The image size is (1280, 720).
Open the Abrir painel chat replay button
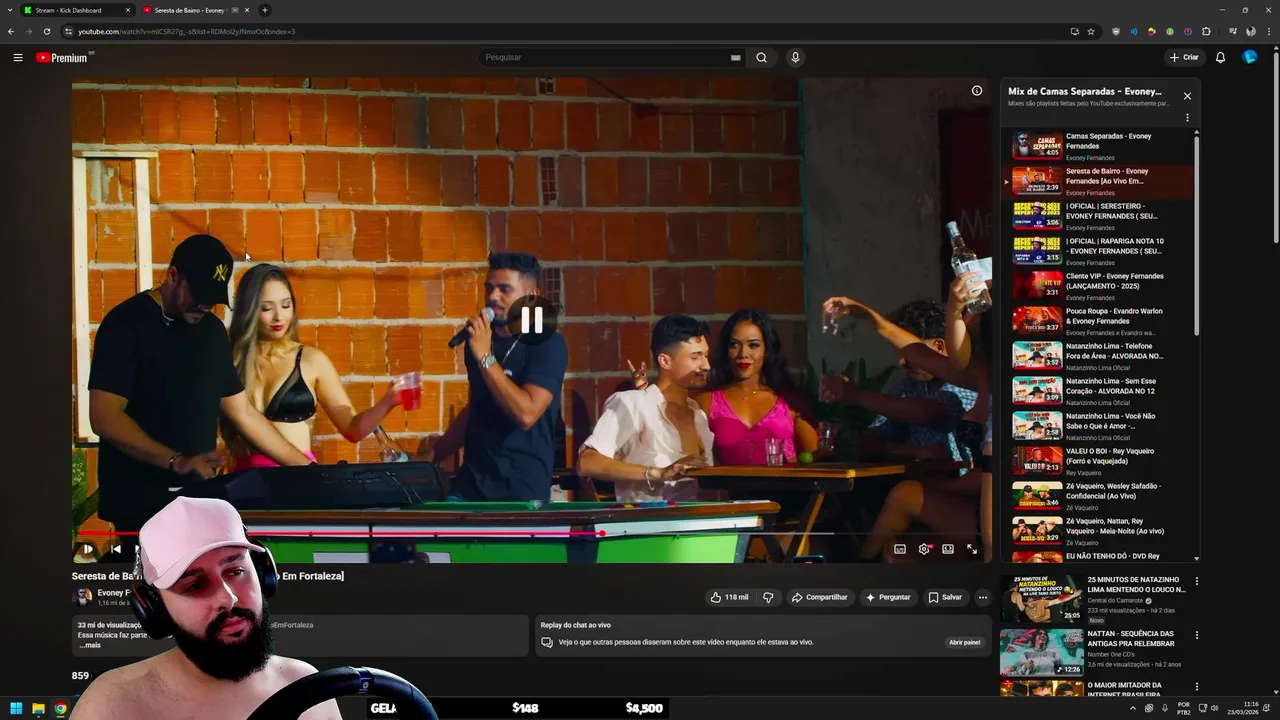click(965, 642)
